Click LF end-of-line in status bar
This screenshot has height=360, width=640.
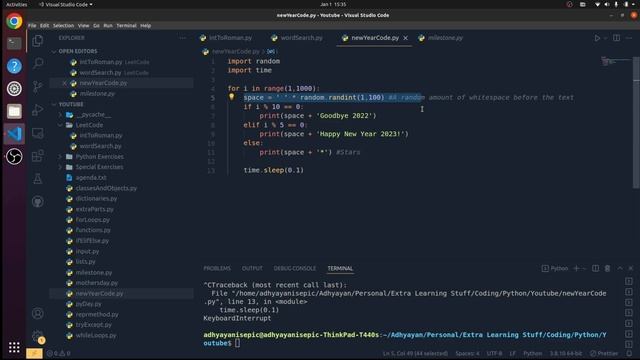(513, 353)
